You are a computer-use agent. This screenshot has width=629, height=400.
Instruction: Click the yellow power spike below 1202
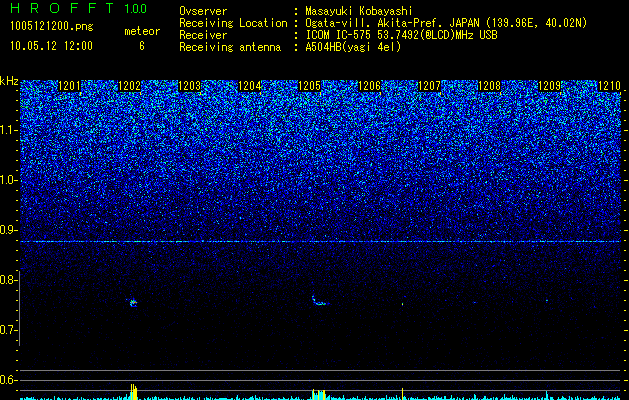click(x=134, y=392)
